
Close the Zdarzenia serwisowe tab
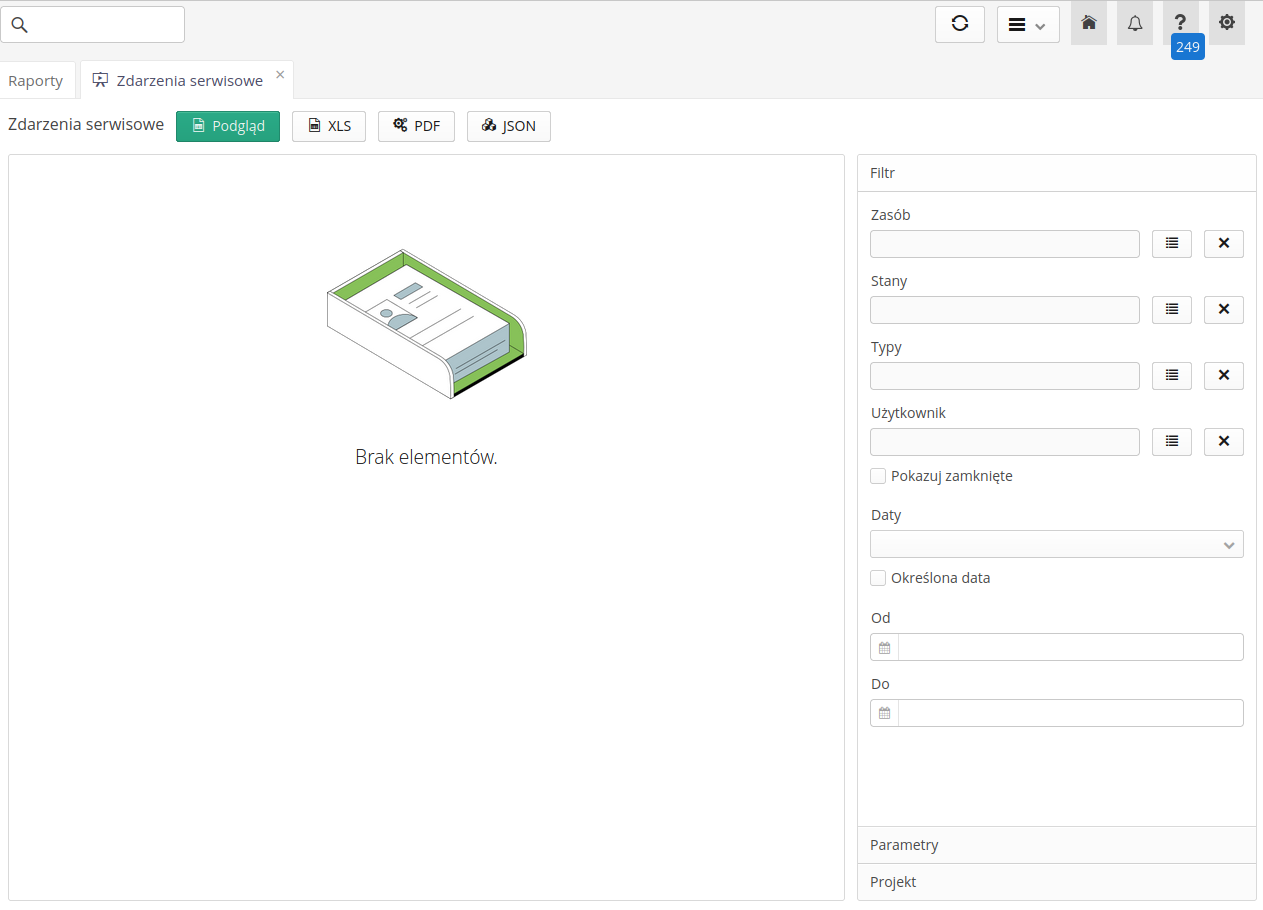click(x=280, y=75)
